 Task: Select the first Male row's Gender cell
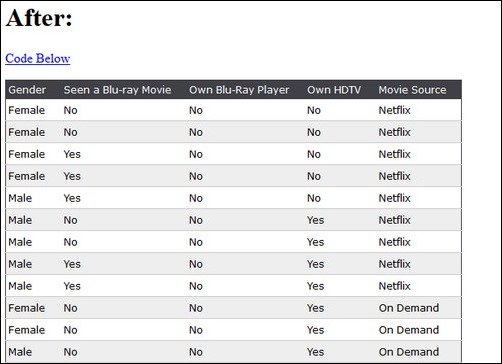click(x=20, y=198)
